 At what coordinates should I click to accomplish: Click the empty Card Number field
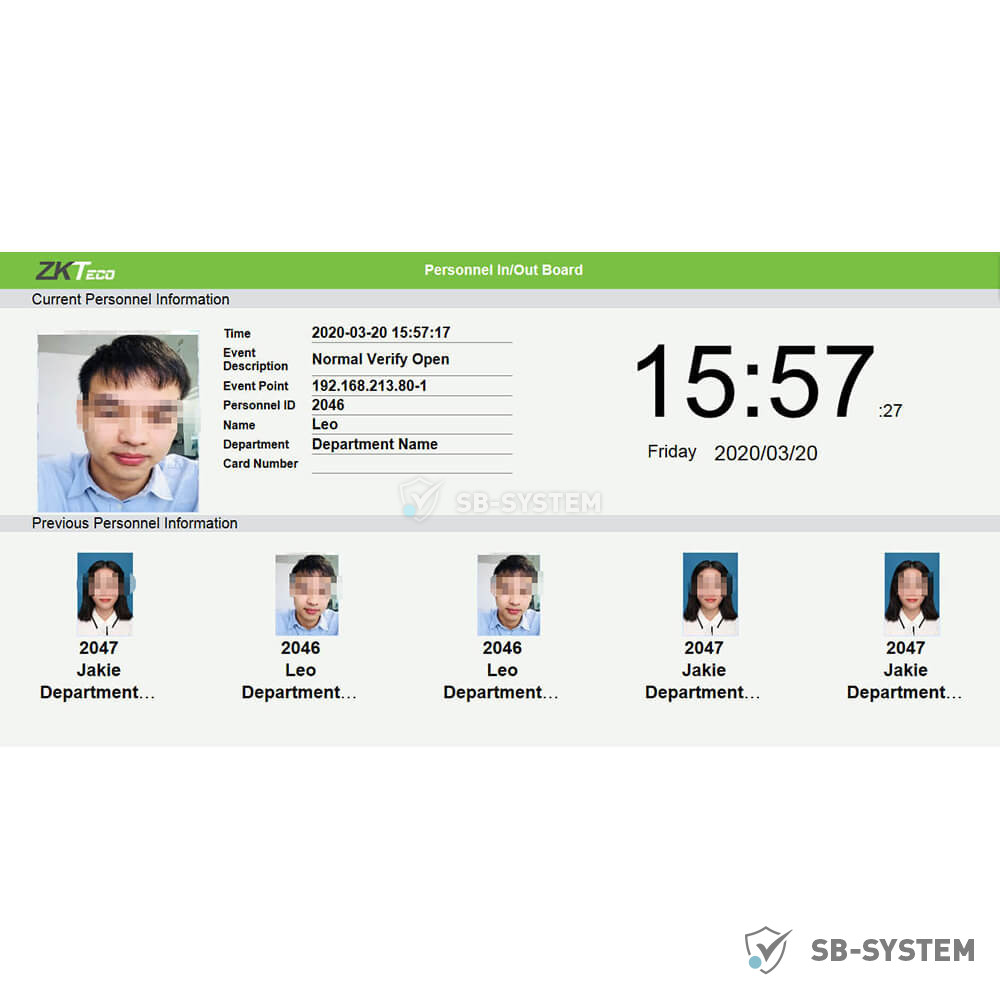[x=411, y=464]
